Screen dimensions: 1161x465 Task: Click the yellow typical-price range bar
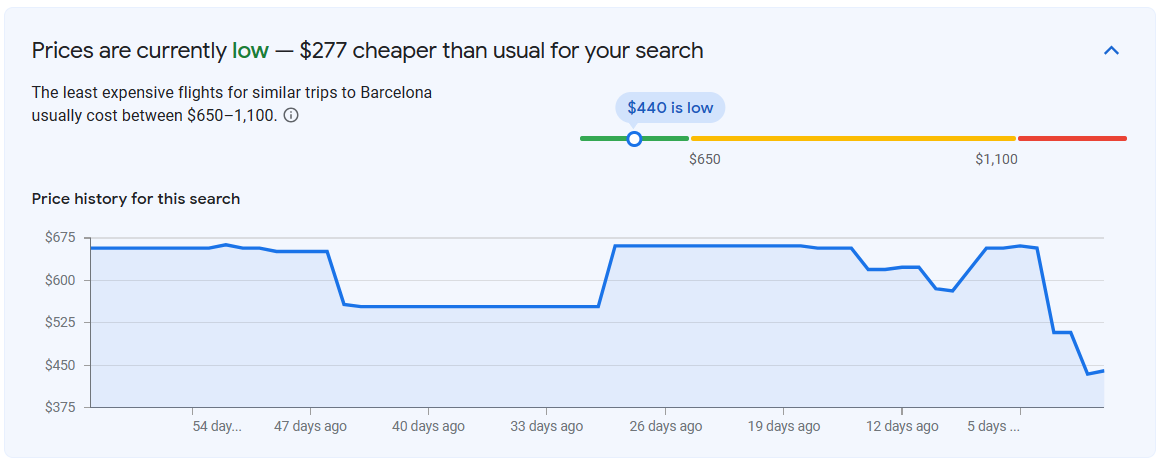(x=853, y=138)
